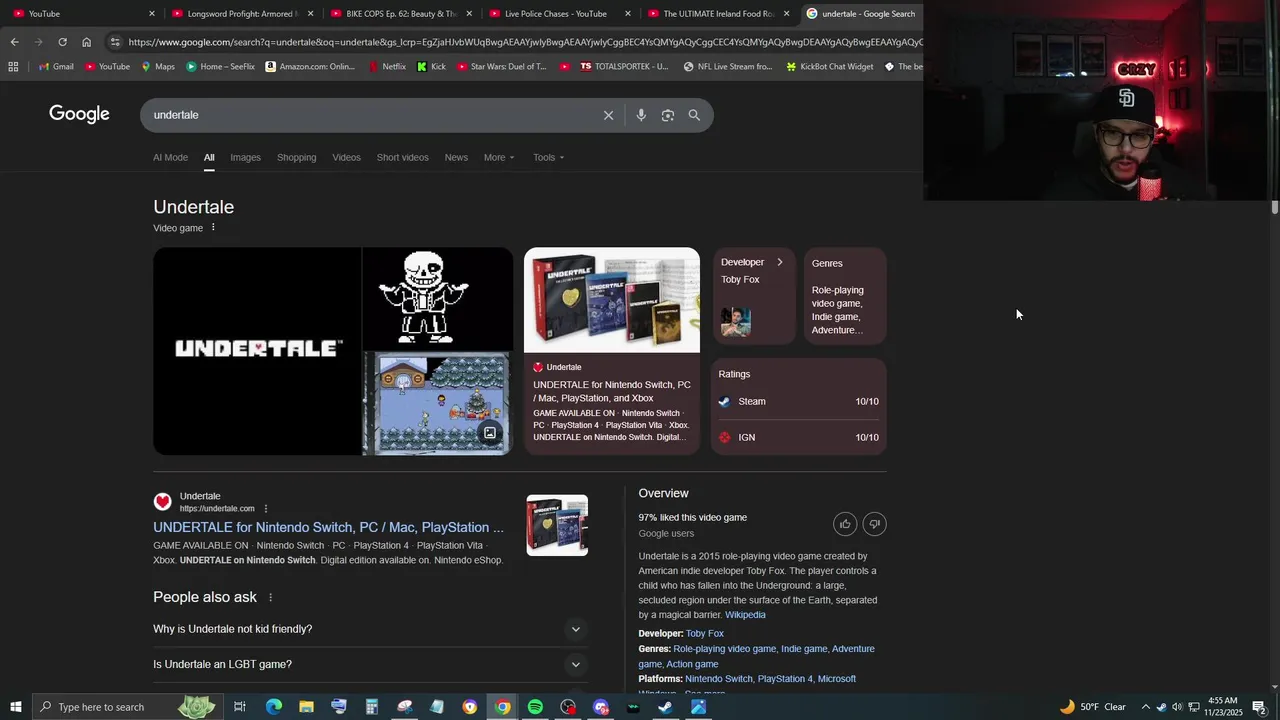The height and width of the screenshot is (720, 1280).
Task: Open search by image lens icon
Action: [668, 115]
